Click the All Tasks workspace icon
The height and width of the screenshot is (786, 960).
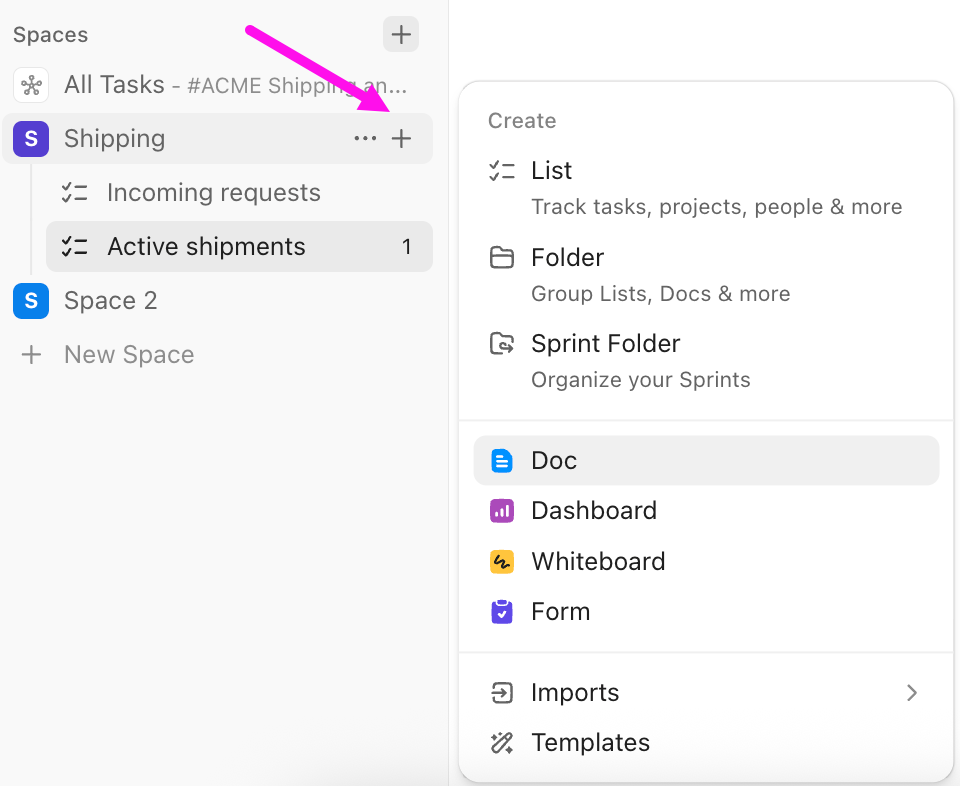click(x=31, y=84)
